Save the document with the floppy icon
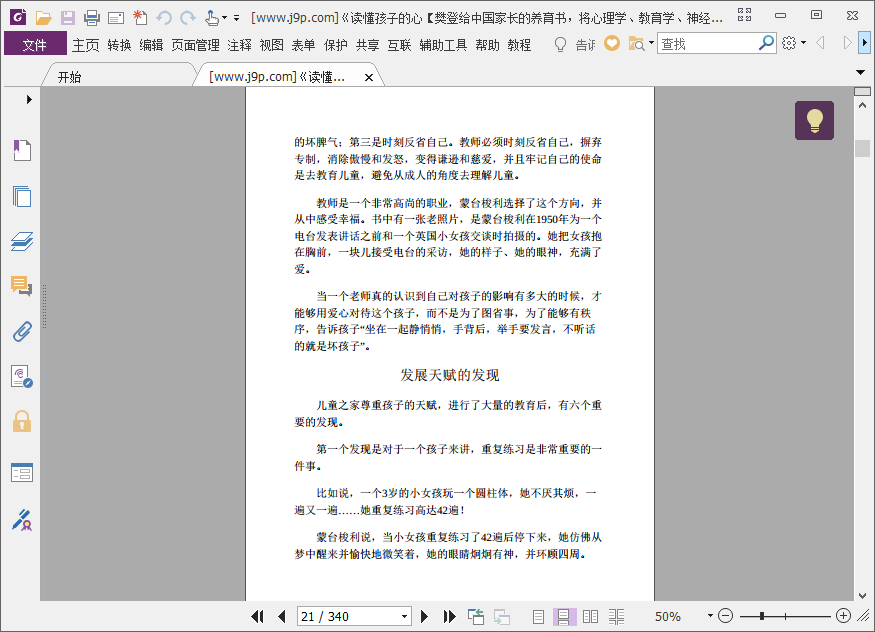This screenshot has width=875, height=632. pos(68,18)
